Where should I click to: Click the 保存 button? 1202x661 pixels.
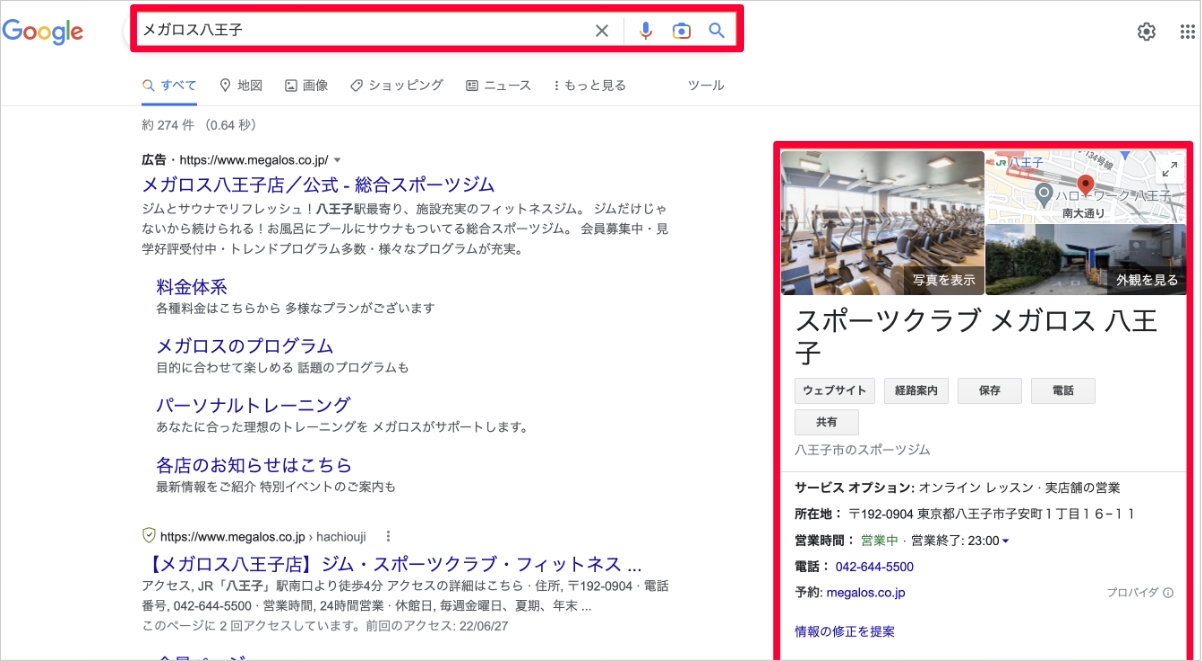coord(990,391)
